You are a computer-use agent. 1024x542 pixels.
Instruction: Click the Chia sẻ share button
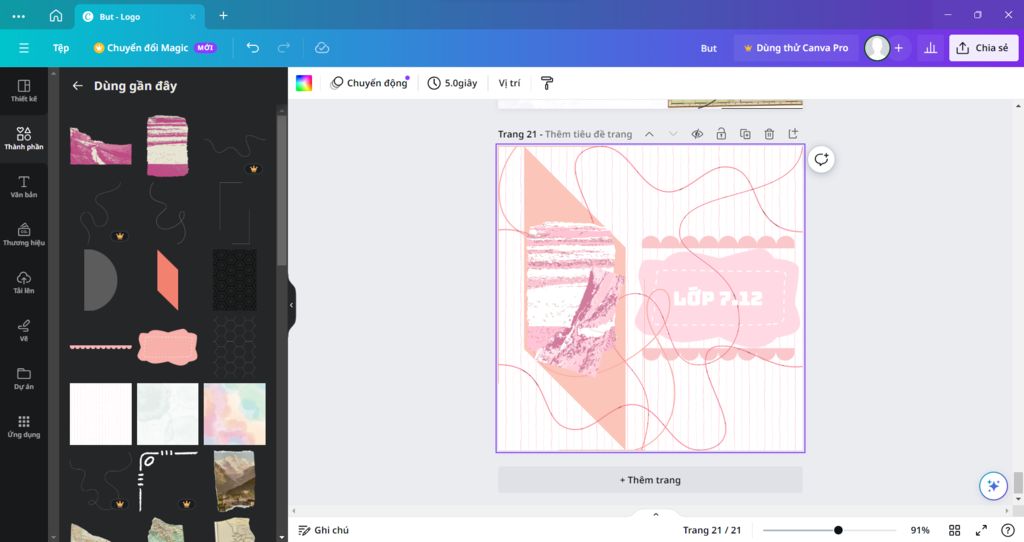pos(983,48)
